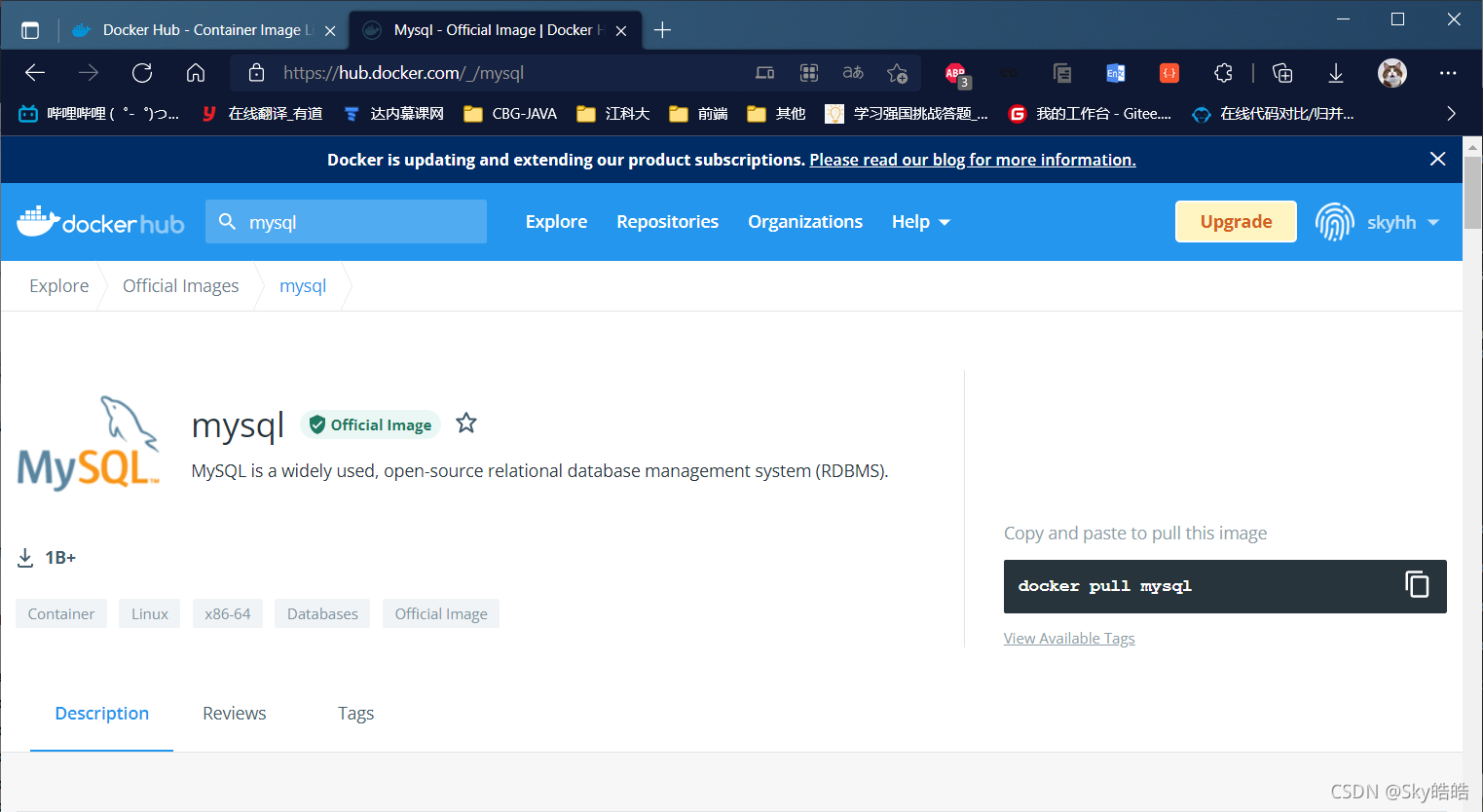Click the Linux tag chip

click(150, 613)
